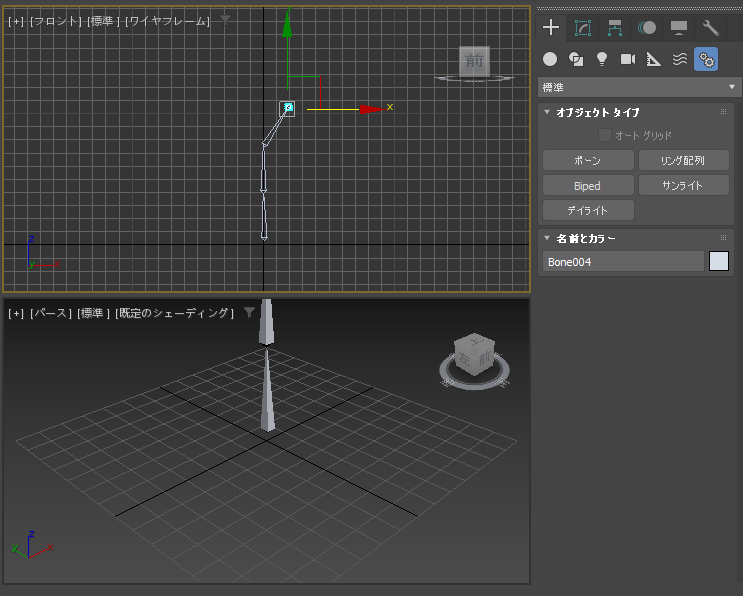
Task: Click the [+] menu in perspective viewport
Action: [x=16, y=313]
